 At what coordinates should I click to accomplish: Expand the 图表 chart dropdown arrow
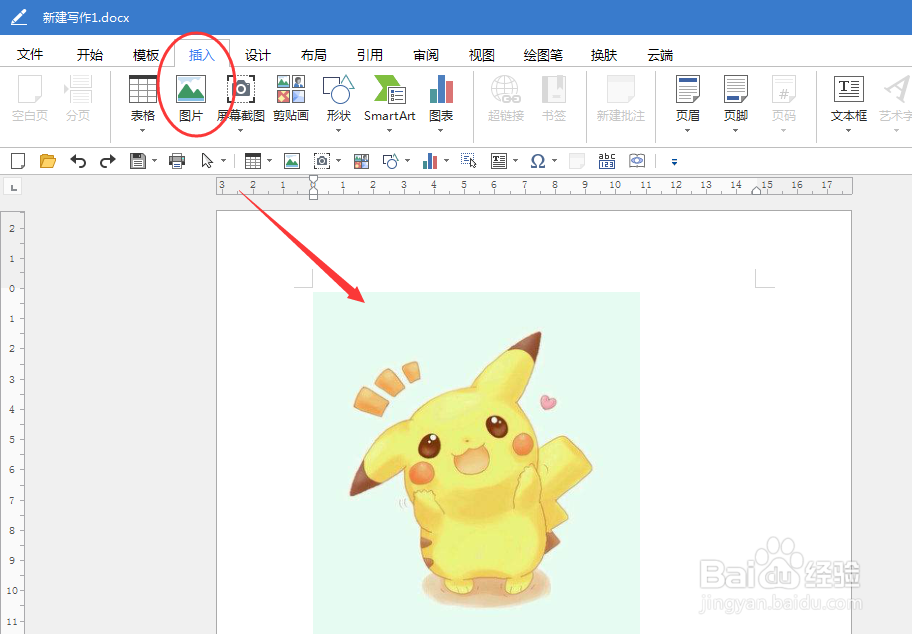pos(441,130)
